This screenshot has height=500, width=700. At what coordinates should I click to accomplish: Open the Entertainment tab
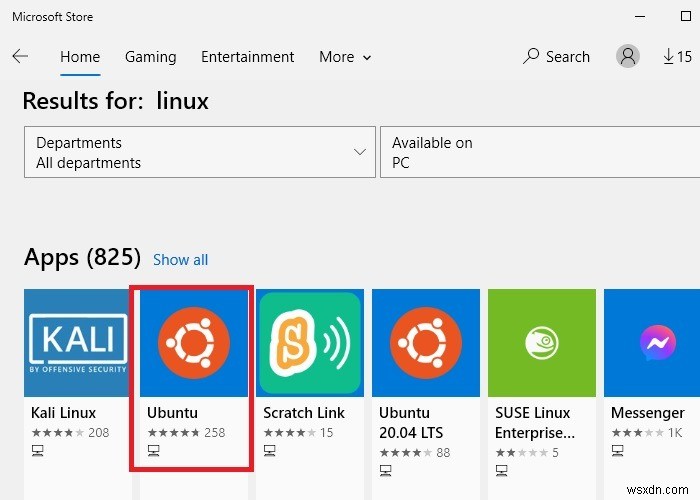pyautogui.click(x=247, y=57)
